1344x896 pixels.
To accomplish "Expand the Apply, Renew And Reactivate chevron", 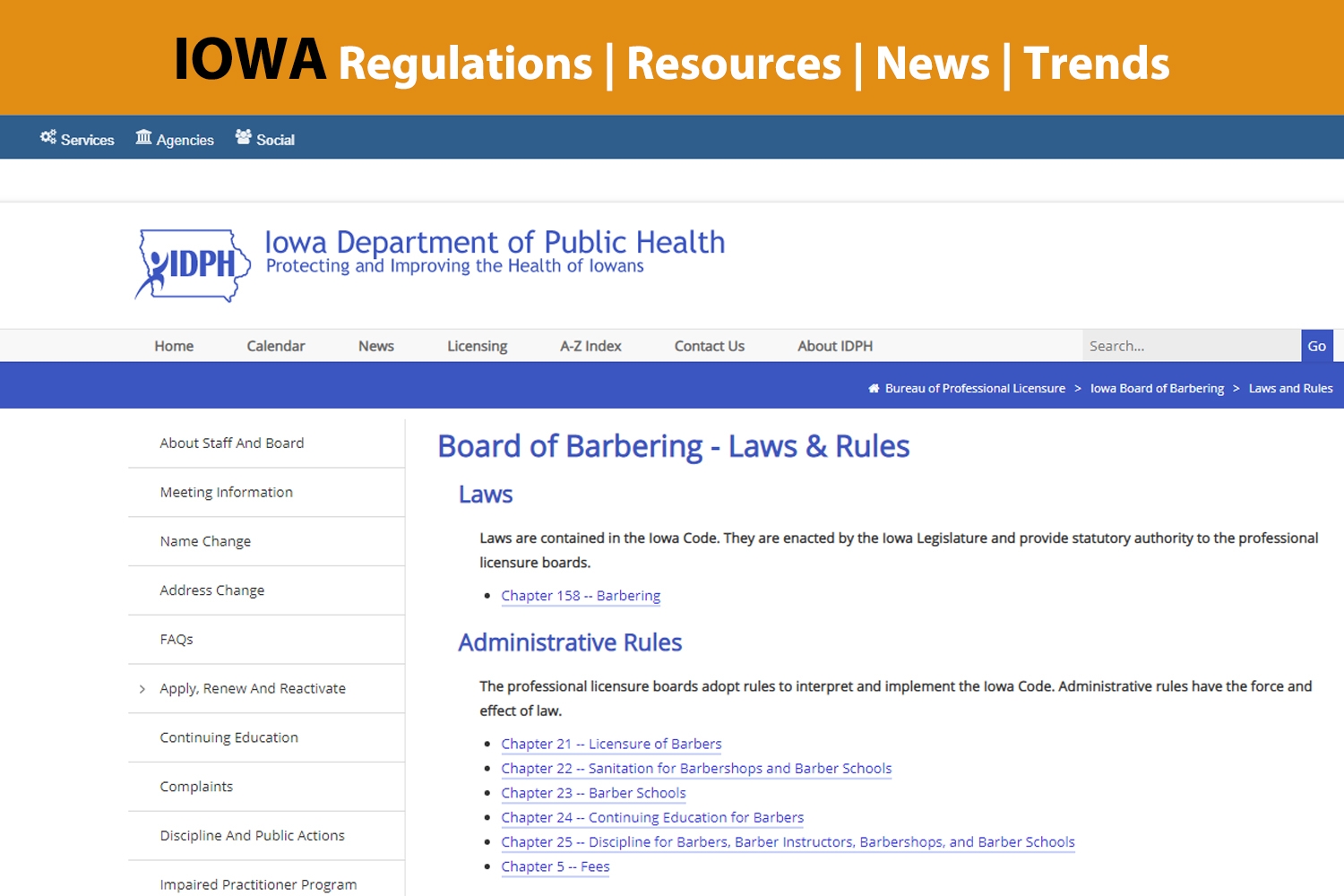I will (x=142, y=689).
